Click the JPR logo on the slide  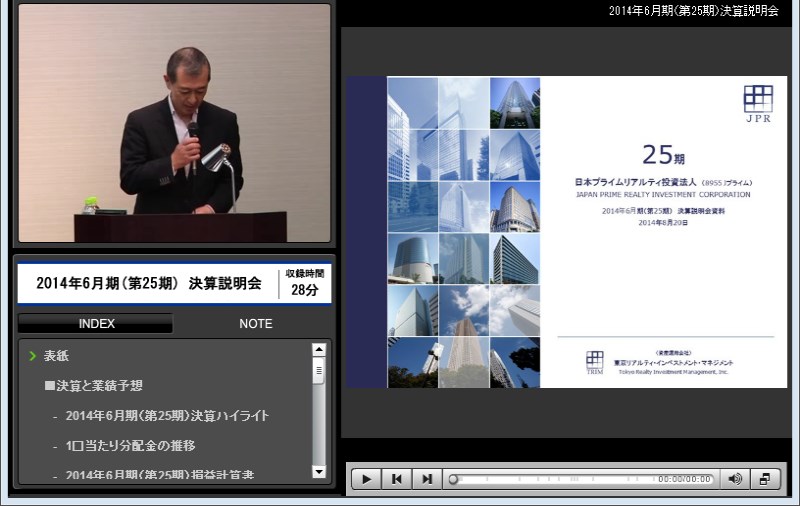[758, 104]
